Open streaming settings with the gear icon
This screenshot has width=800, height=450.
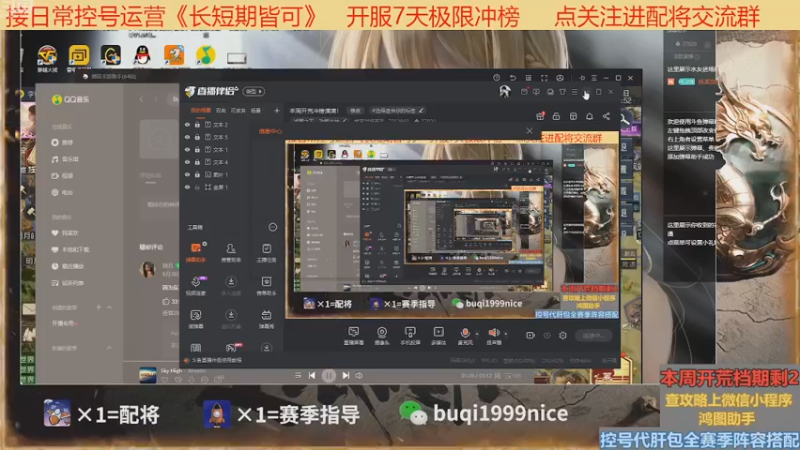coord(563,335)
